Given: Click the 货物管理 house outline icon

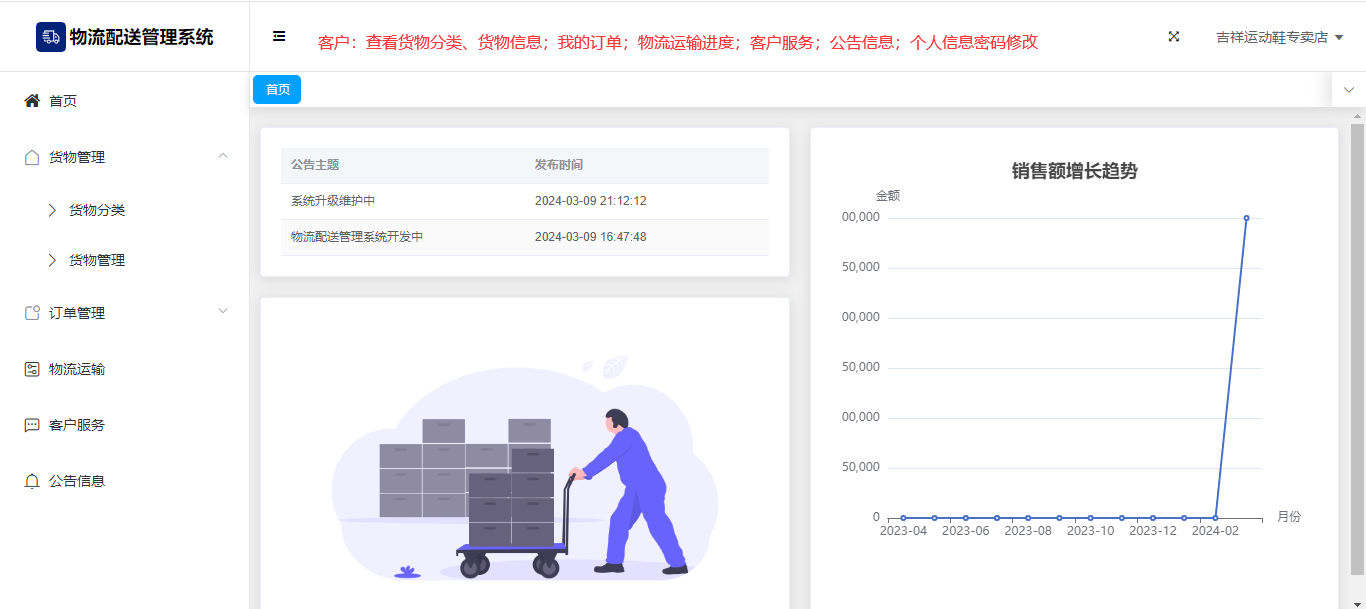Looking at the screenshot, I should coord(32,157).
